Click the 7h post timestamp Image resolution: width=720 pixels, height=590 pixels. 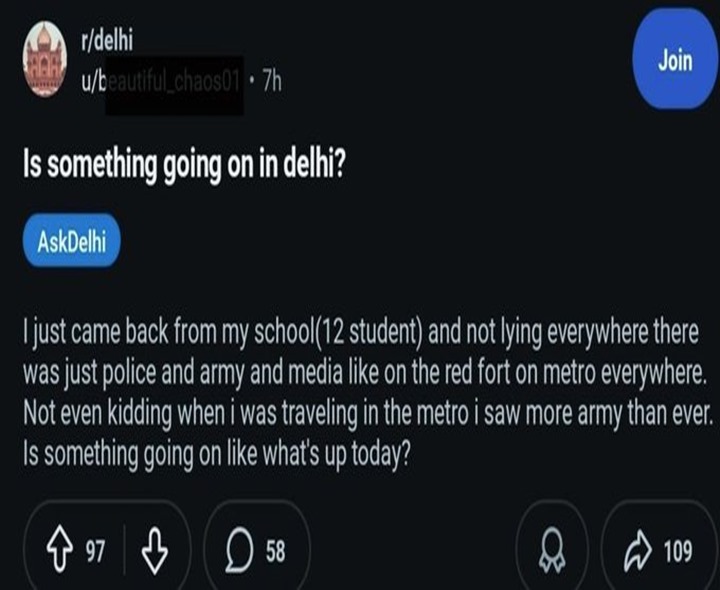coord(270,80)
